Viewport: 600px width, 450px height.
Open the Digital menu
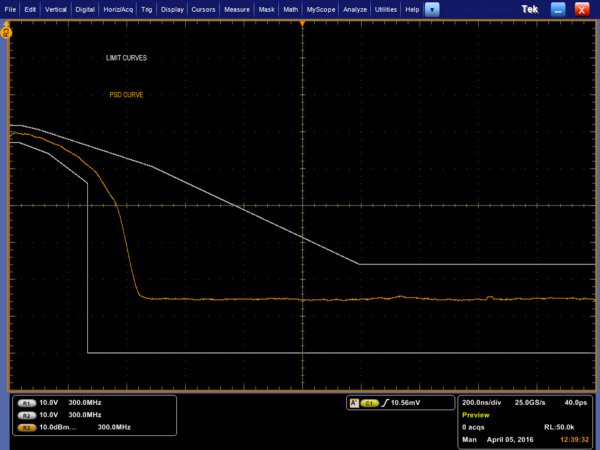point(85,10)
